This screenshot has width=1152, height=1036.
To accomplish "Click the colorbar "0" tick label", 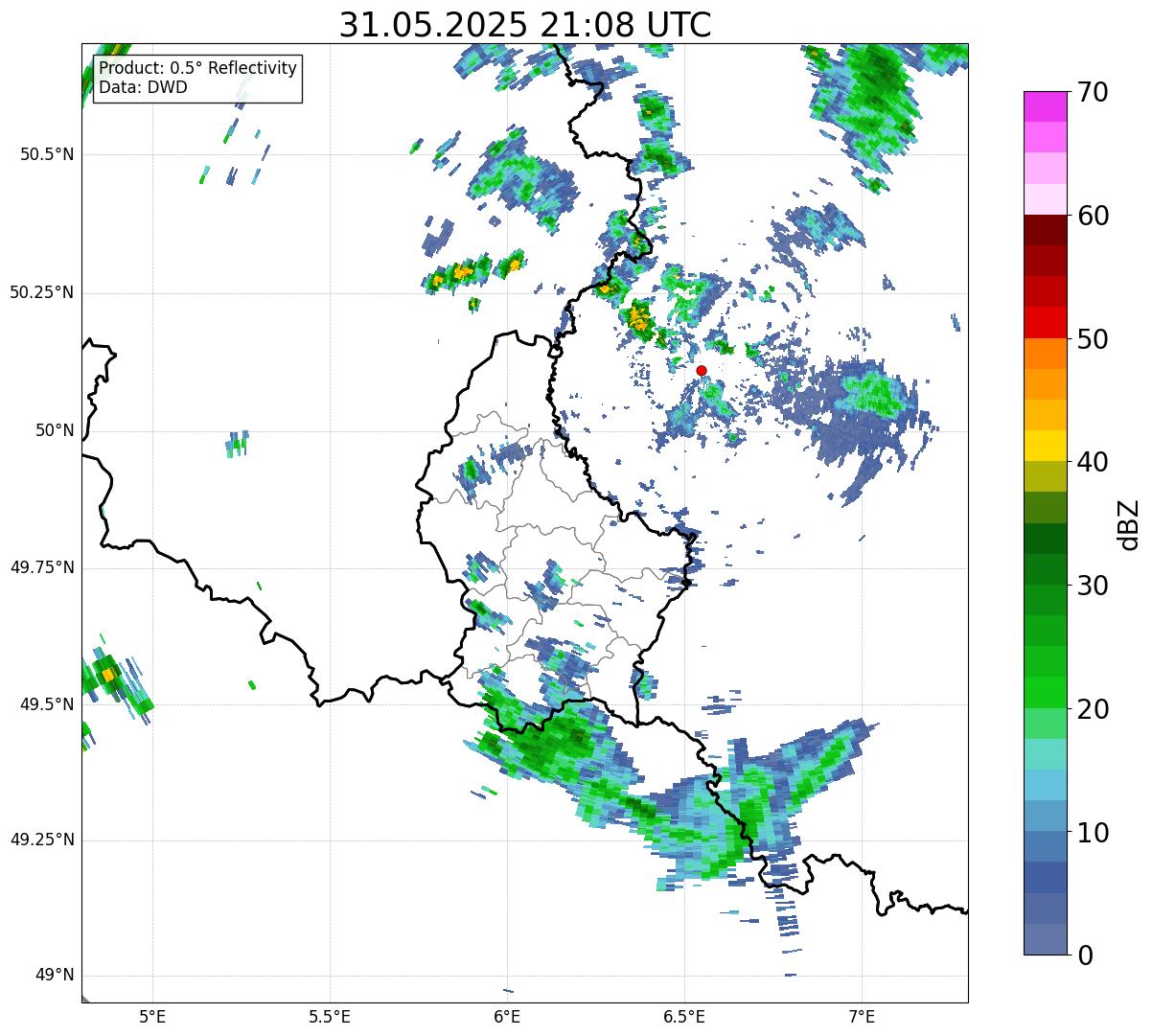I will tap(1084, 955).
